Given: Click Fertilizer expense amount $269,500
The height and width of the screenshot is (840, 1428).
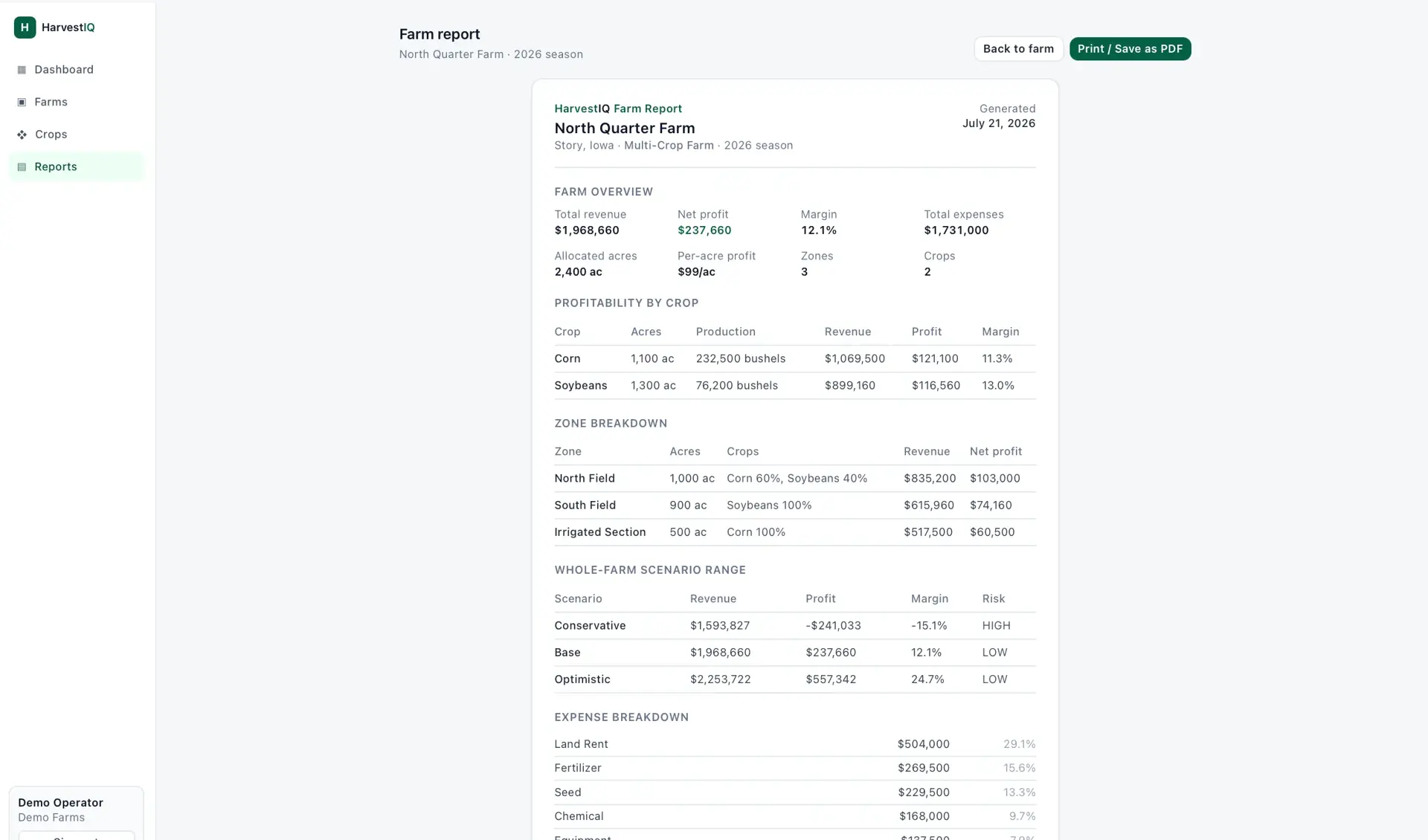Looking at the screenshot, I should [923, 768].
